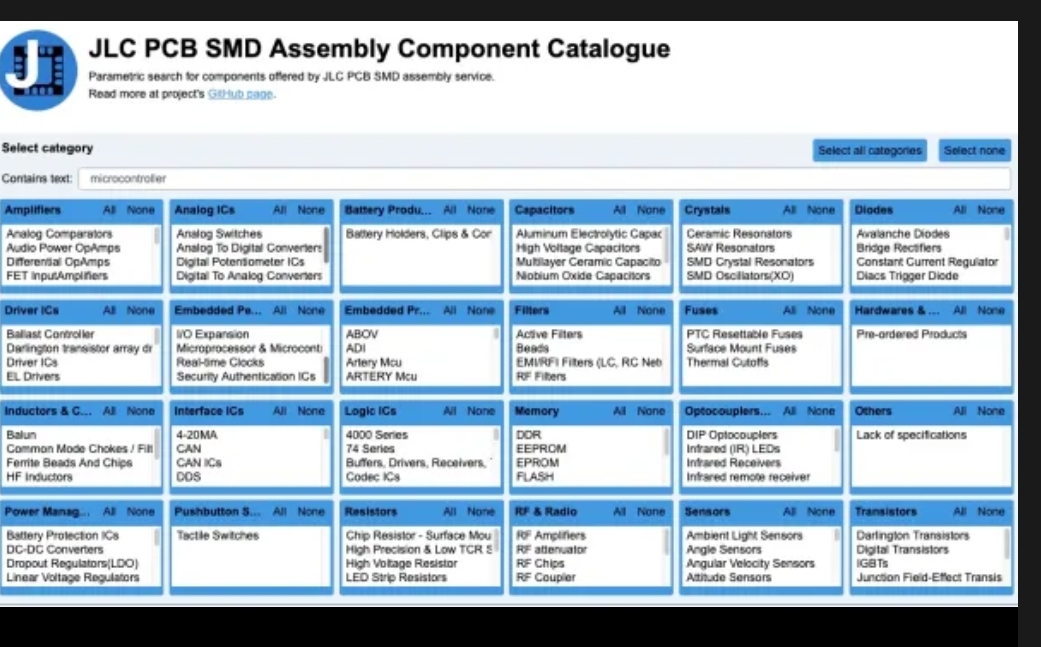
Task: Click the JLC PCB catalogue logo
Action: (x=37, y=70)
